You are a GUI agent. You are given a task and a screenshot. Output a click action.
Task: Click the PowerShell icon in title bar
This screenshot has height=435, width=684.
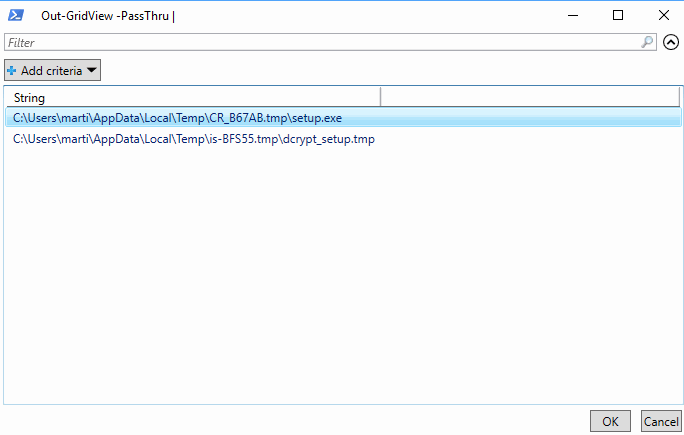(16, 15)
